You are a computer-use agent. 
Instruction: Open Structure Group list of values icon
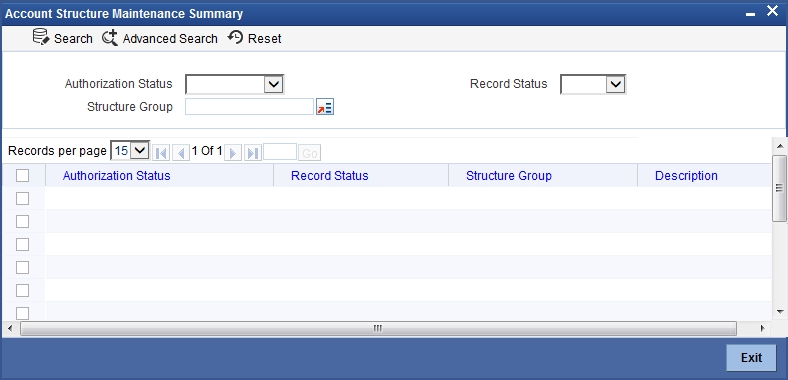[325, 107]
